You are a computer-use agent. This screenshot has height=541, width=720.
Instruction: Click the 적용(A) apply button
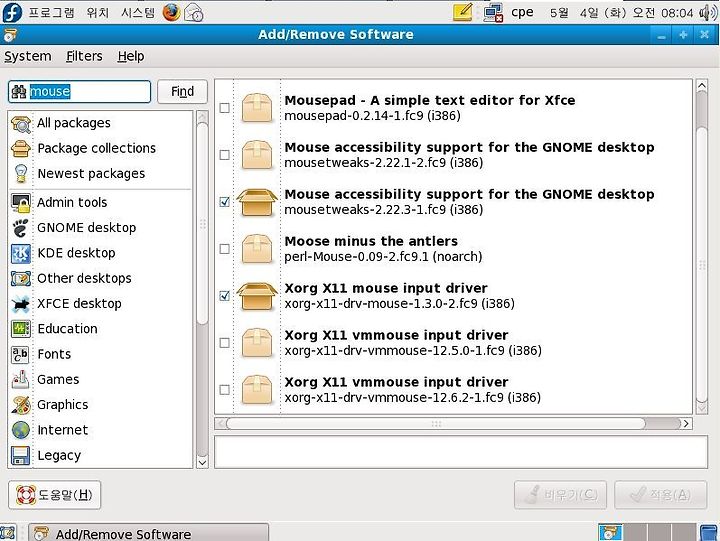(660, 495)
